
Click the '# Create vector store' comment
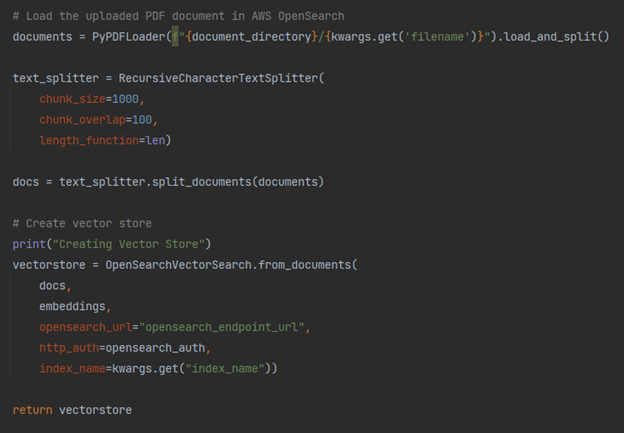coord(82,223)
